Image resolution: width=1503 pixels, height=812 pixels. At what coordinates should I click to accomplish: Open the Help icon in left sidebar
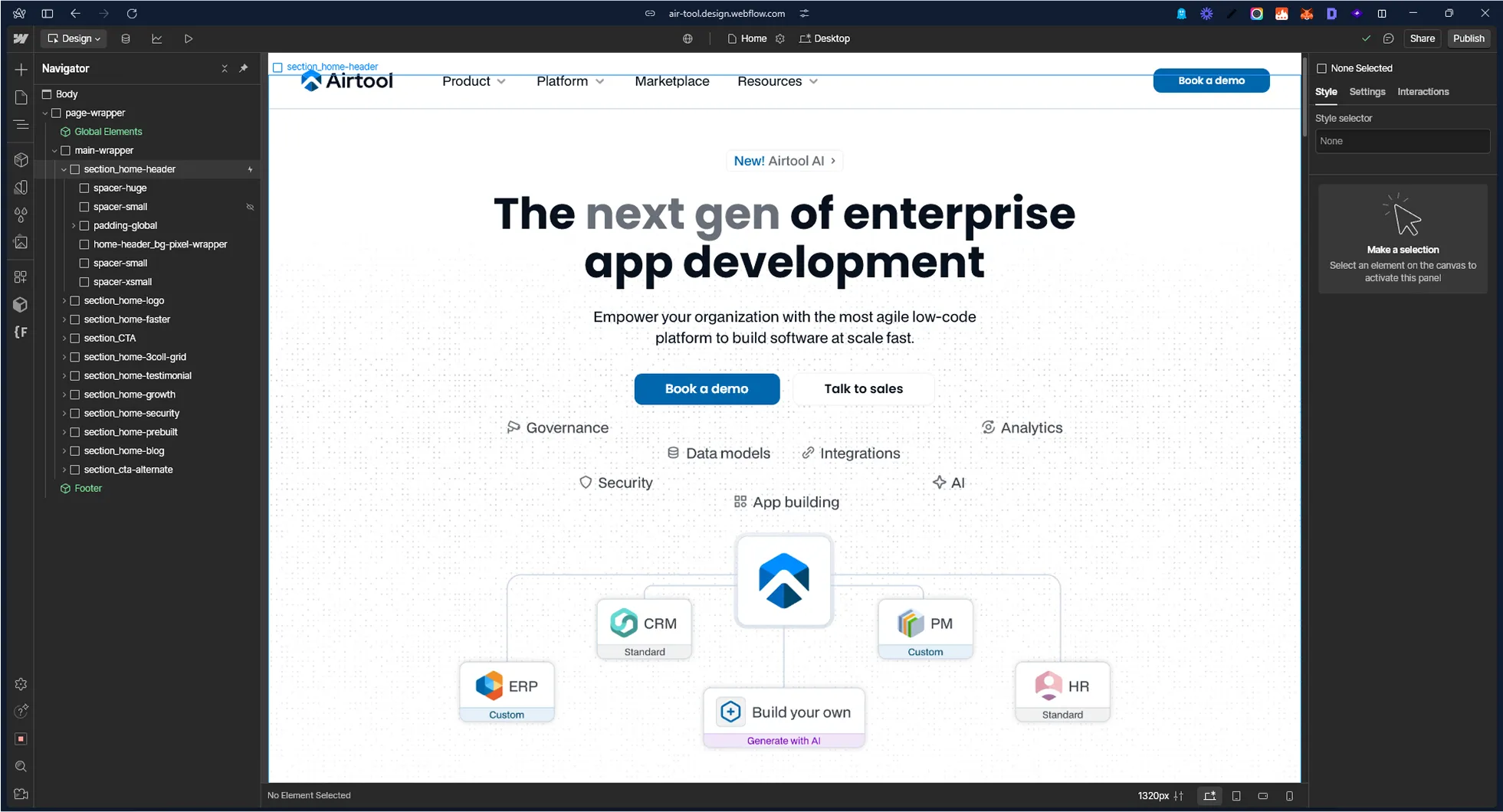[x=21, y=712]
